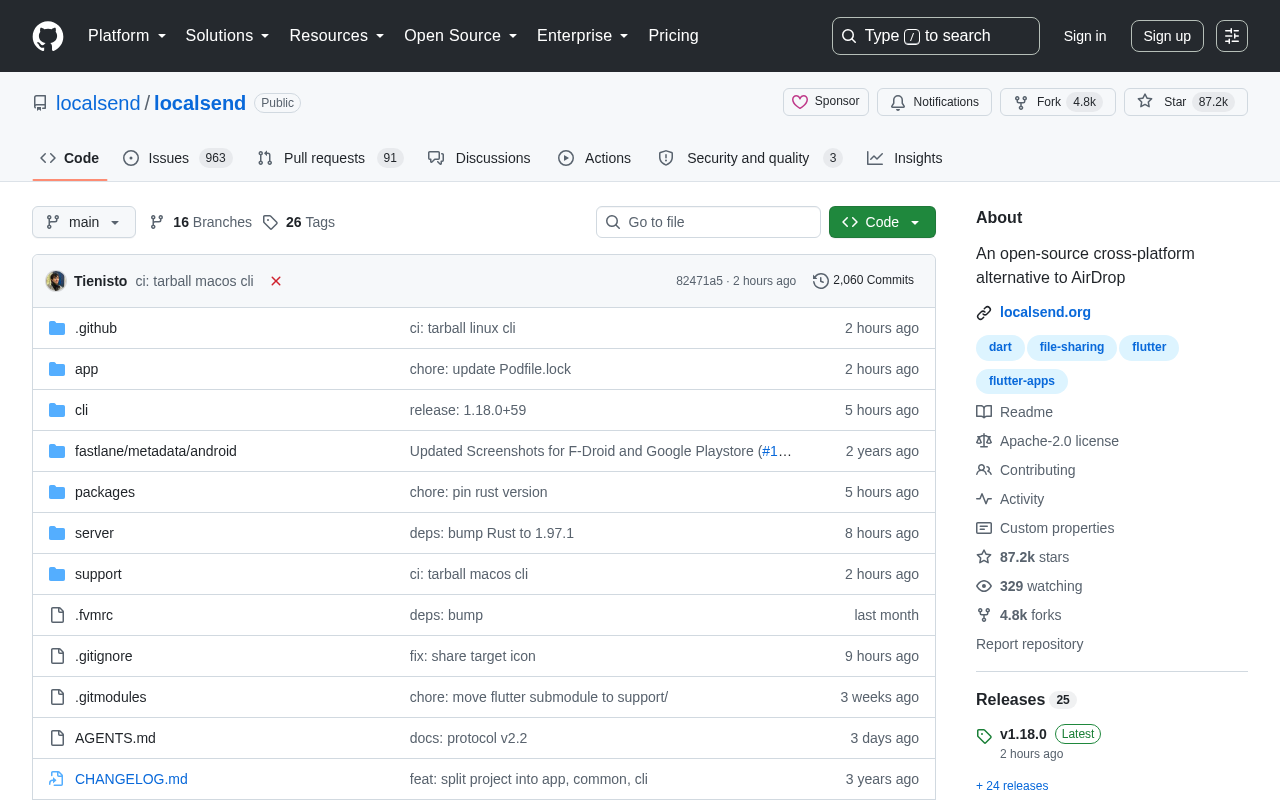Click the flutter-apps topic tag
Image resolution: width=1280 pixels, height=800 pixels.
[x=1022, y=381]
